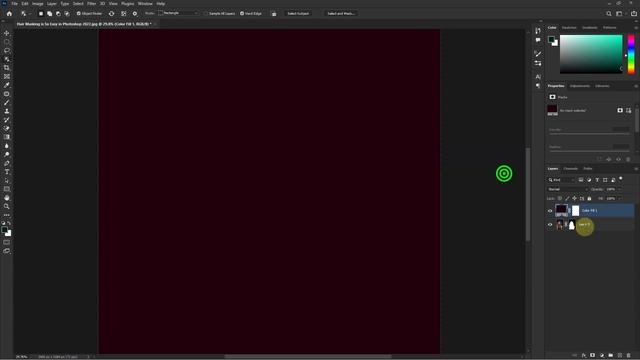Open the collapsed History panel icon
Viewport: 640px width, 360px height.
[x=538, y=31]
